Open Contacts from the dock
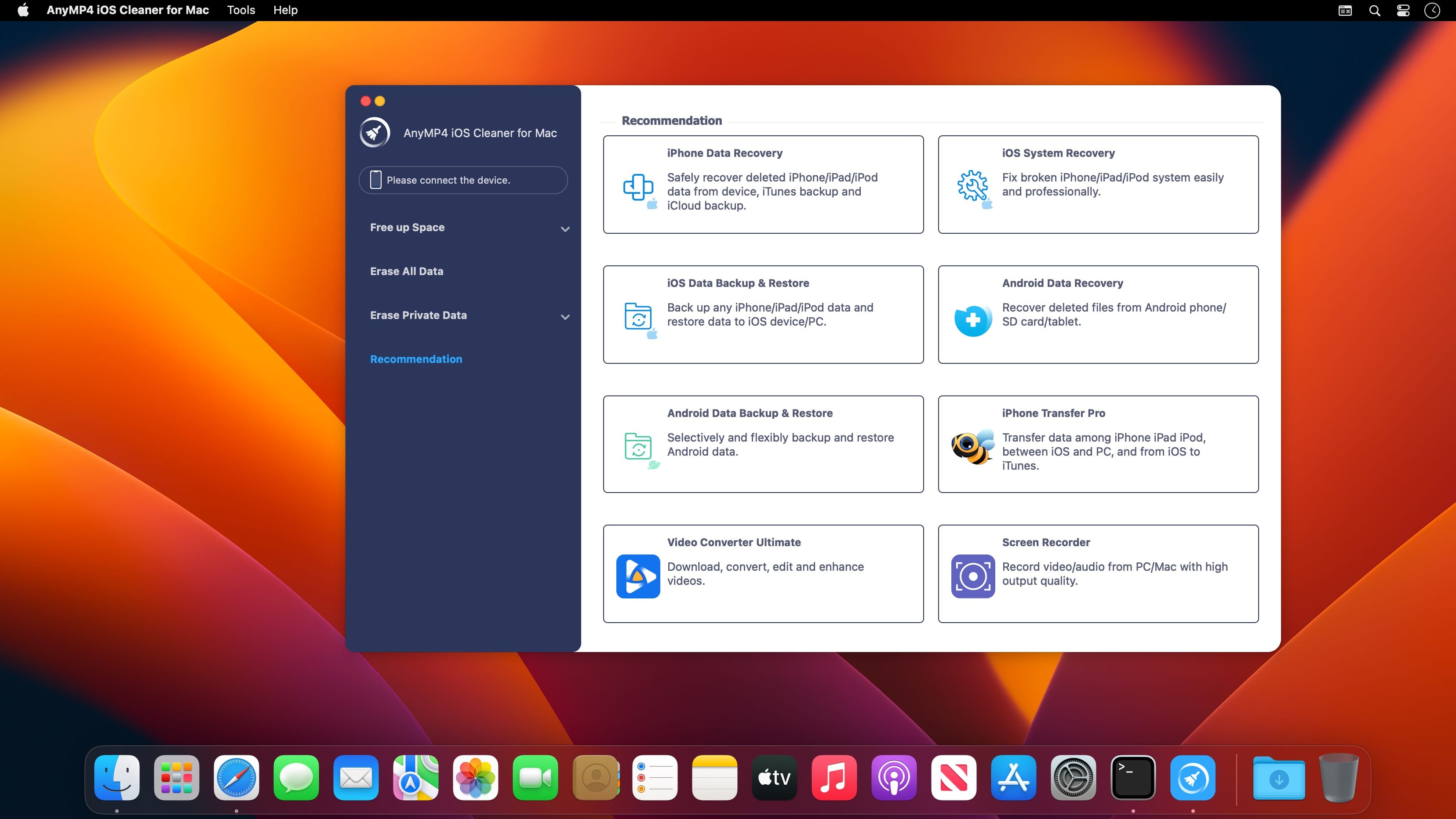1456x819 pixels. [595, 778]
